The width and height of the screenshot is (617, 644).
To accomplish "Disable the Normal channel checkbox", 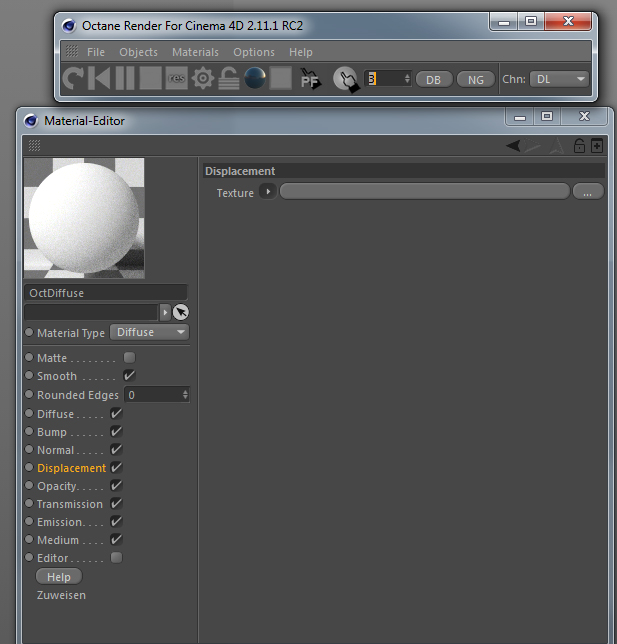I will coord(116,450).
